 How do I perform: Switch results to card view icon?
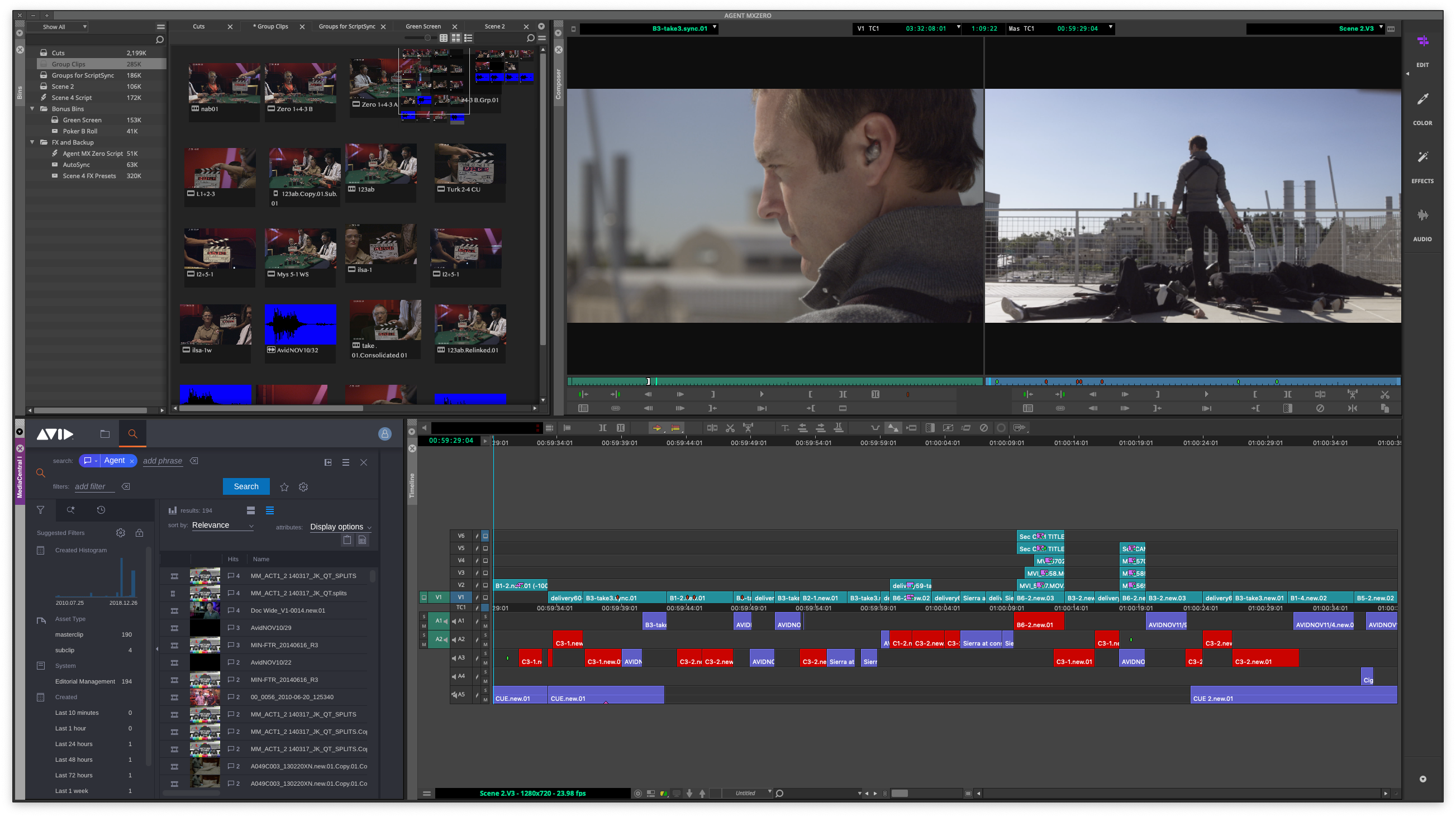click(251, 511)
